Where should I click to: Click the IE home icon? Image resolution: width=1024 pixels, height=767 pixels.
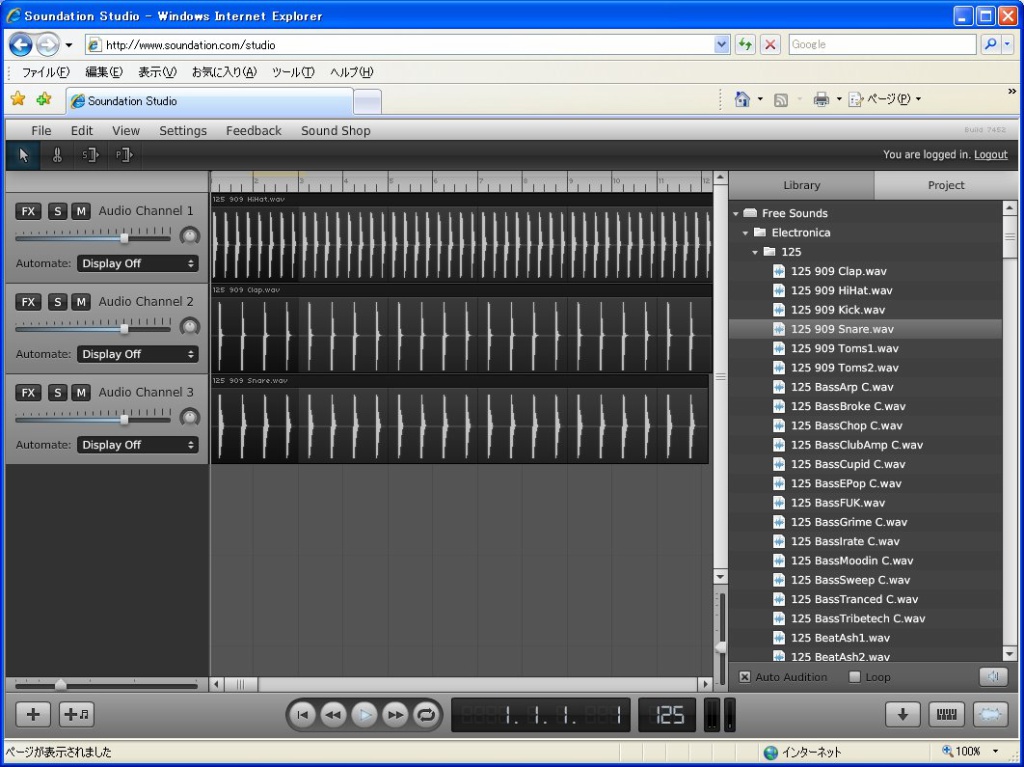pyautogui.click(x=742, y=99)
